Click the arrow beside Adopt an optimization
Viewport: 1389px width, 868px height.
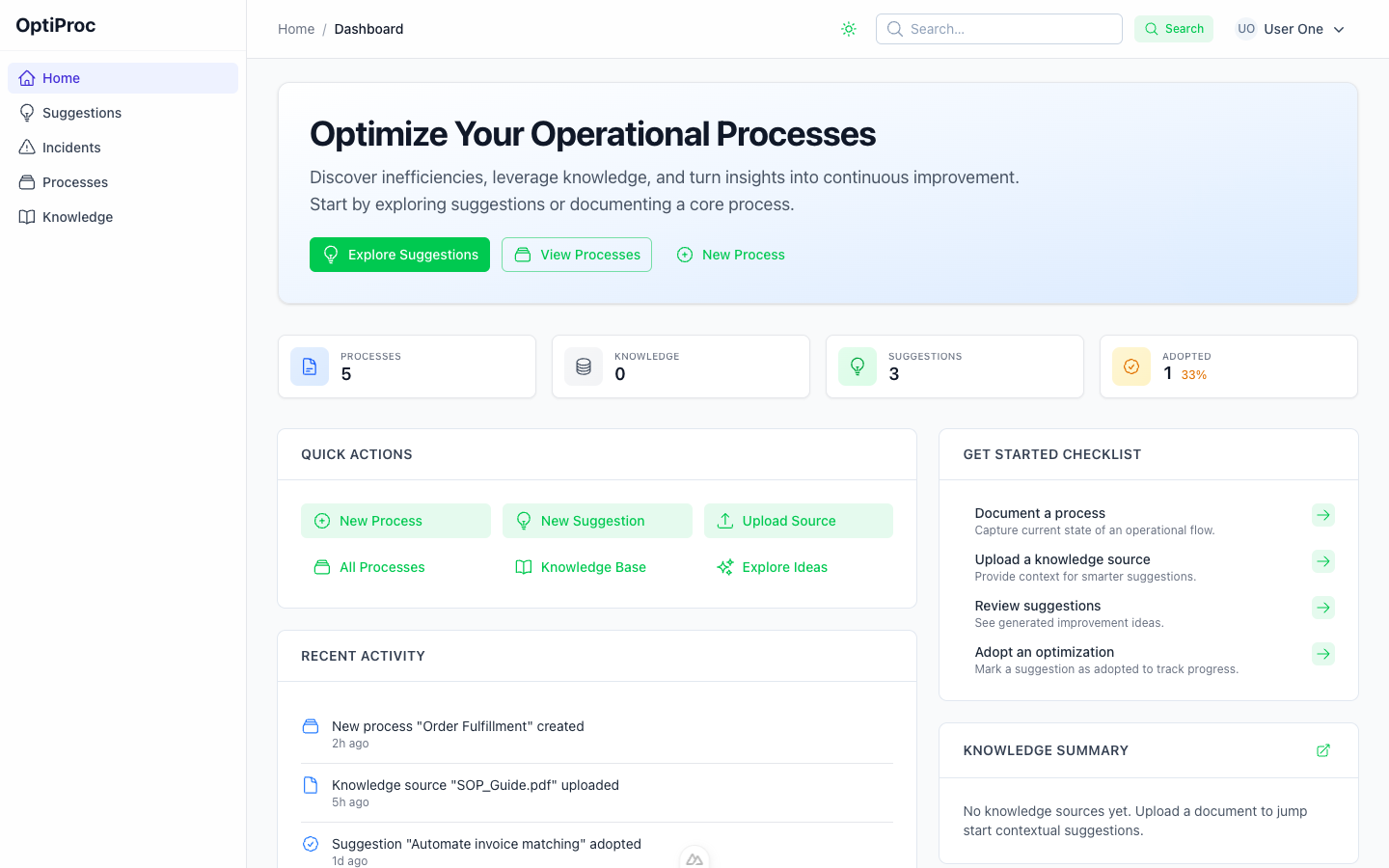[x=1322, y=653]
